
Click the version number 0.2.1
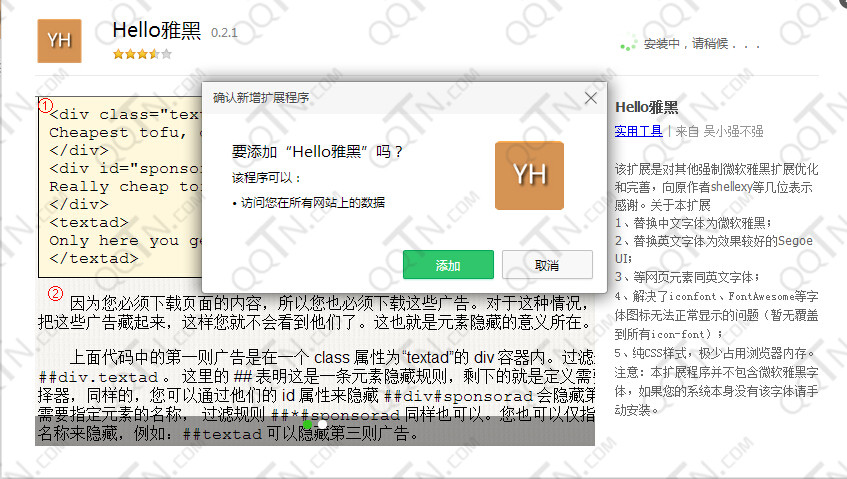coord(224,33)
